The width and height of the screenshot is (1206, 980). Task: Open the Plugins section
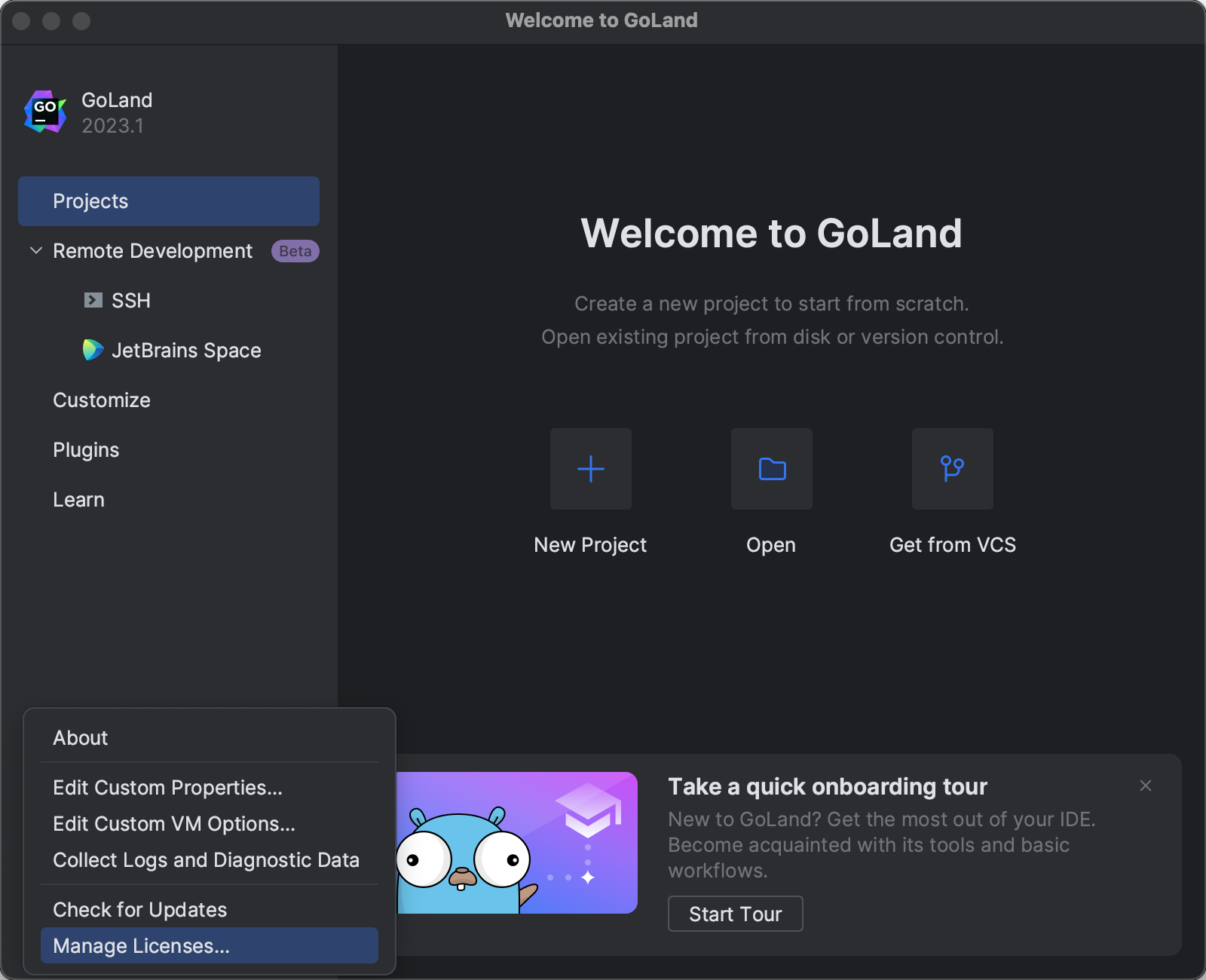pos(85,449)
